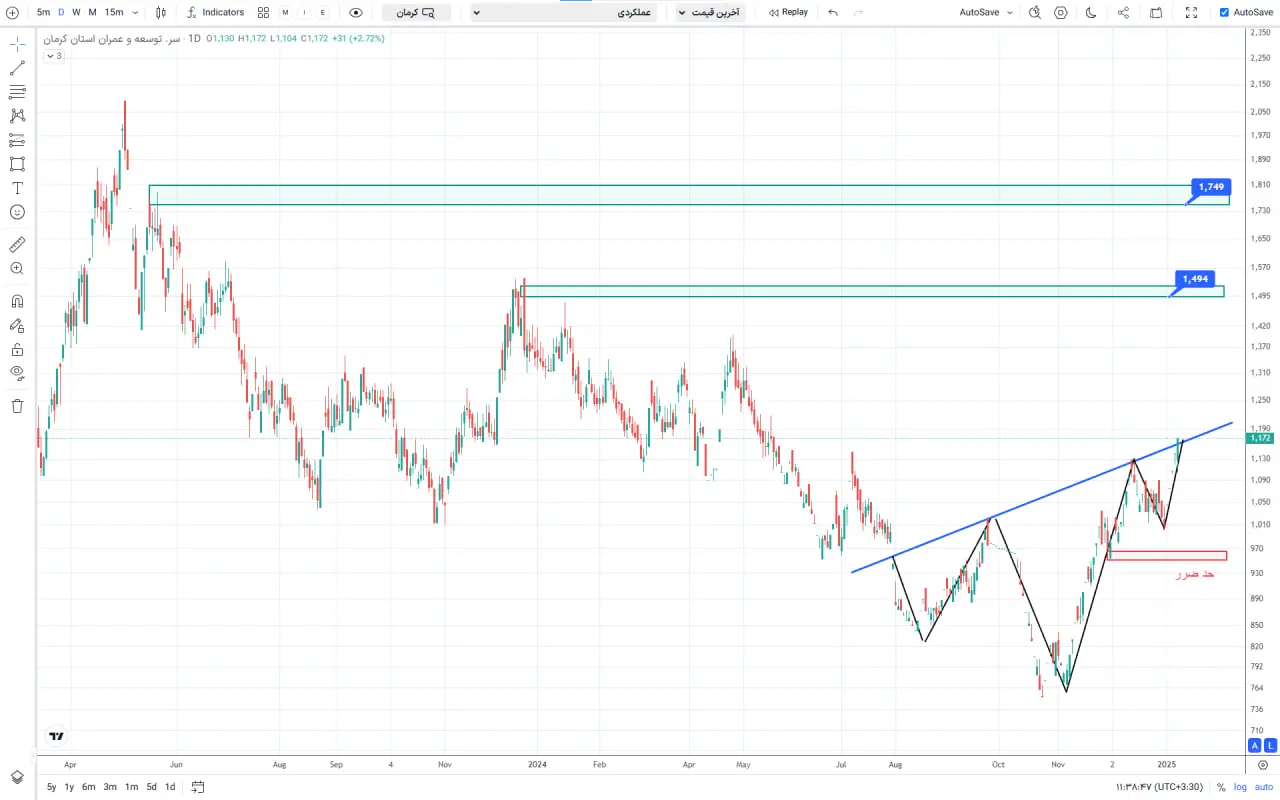Toggle lock all drawings
Viewport: 1280px width, 800px height.
point(17,349)
